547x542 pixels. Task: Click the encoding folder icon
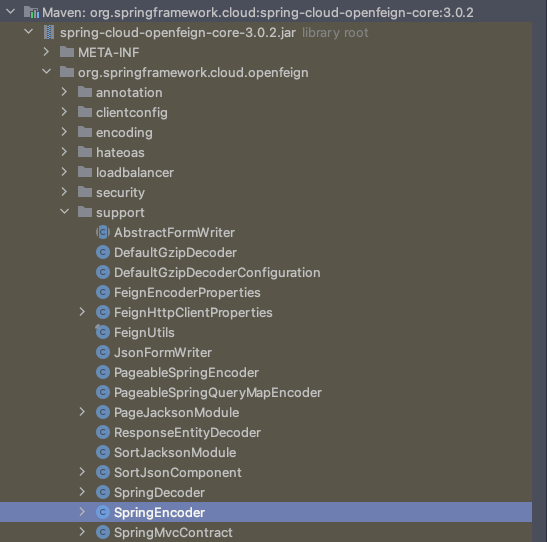(x=85, y=132)
